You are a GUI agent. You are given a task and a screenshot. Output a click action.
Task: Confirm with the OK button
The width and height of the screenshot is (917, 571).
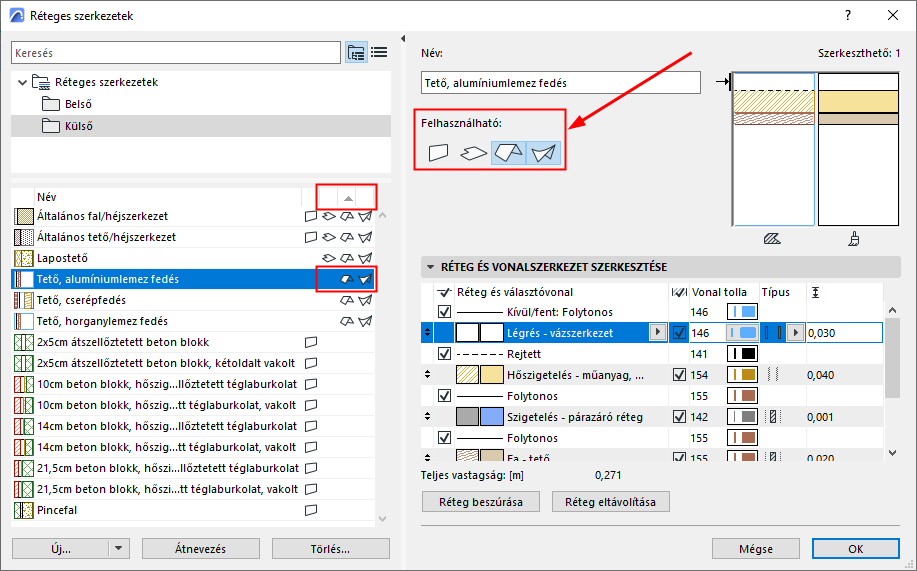(x=856, y=549)
